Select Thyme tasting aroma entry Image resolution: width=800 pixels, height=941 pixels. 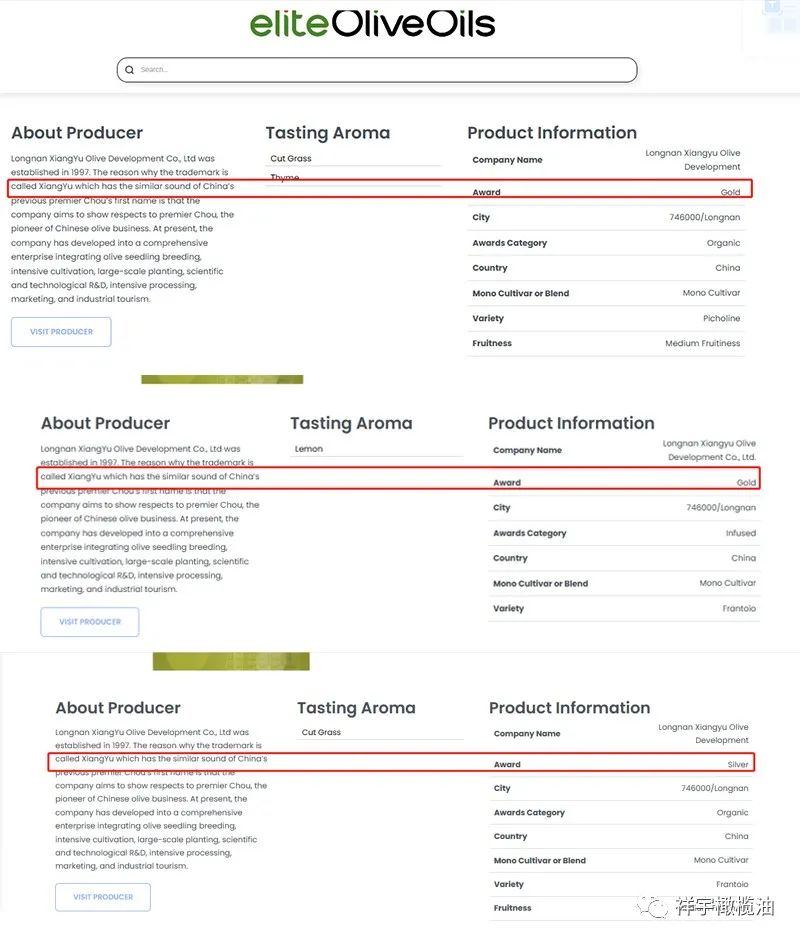(285, 178)
